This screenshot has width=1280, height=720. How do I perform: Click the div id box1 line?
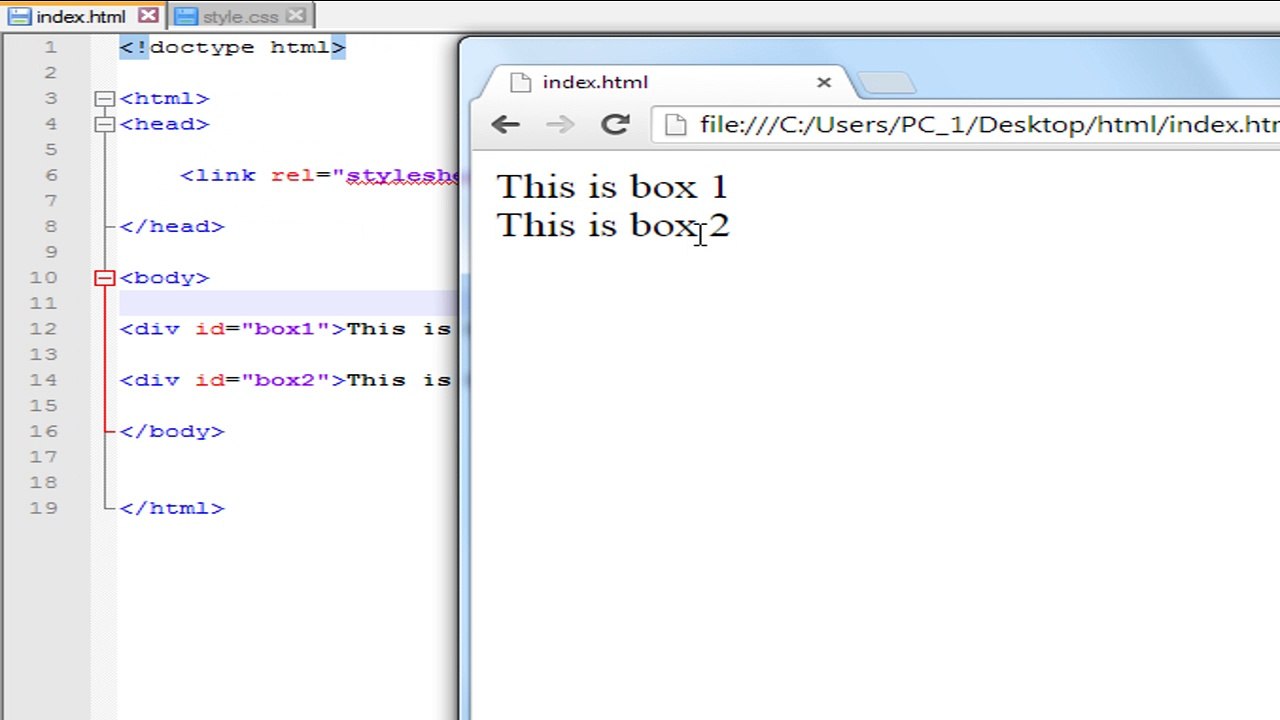click(x=286, y=329)
